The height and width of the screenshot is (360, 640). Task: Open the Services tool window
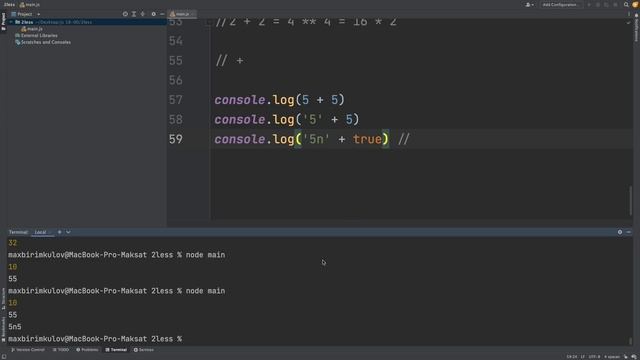pyautogui.click(x=144, y=350)
